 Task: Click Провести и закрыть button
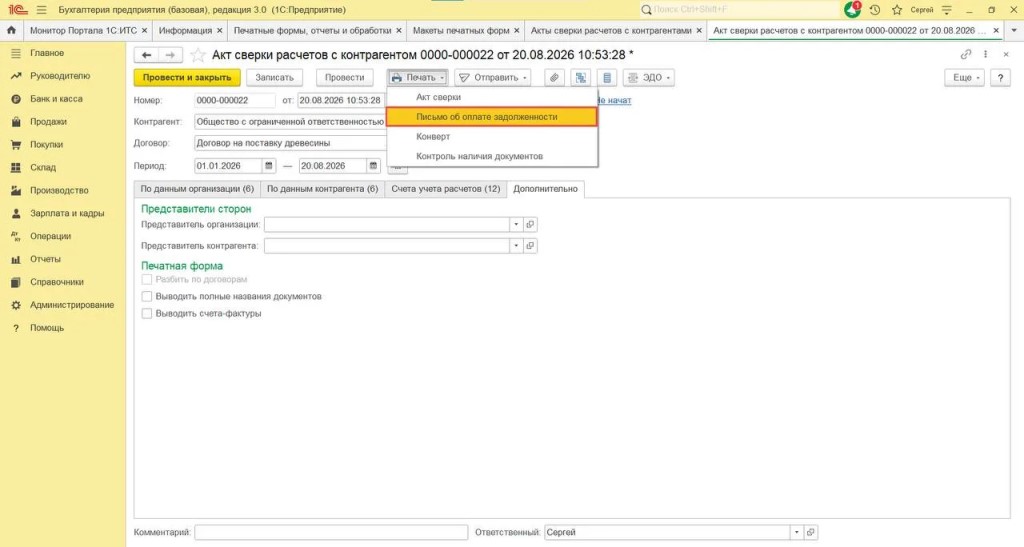[187, 78]
